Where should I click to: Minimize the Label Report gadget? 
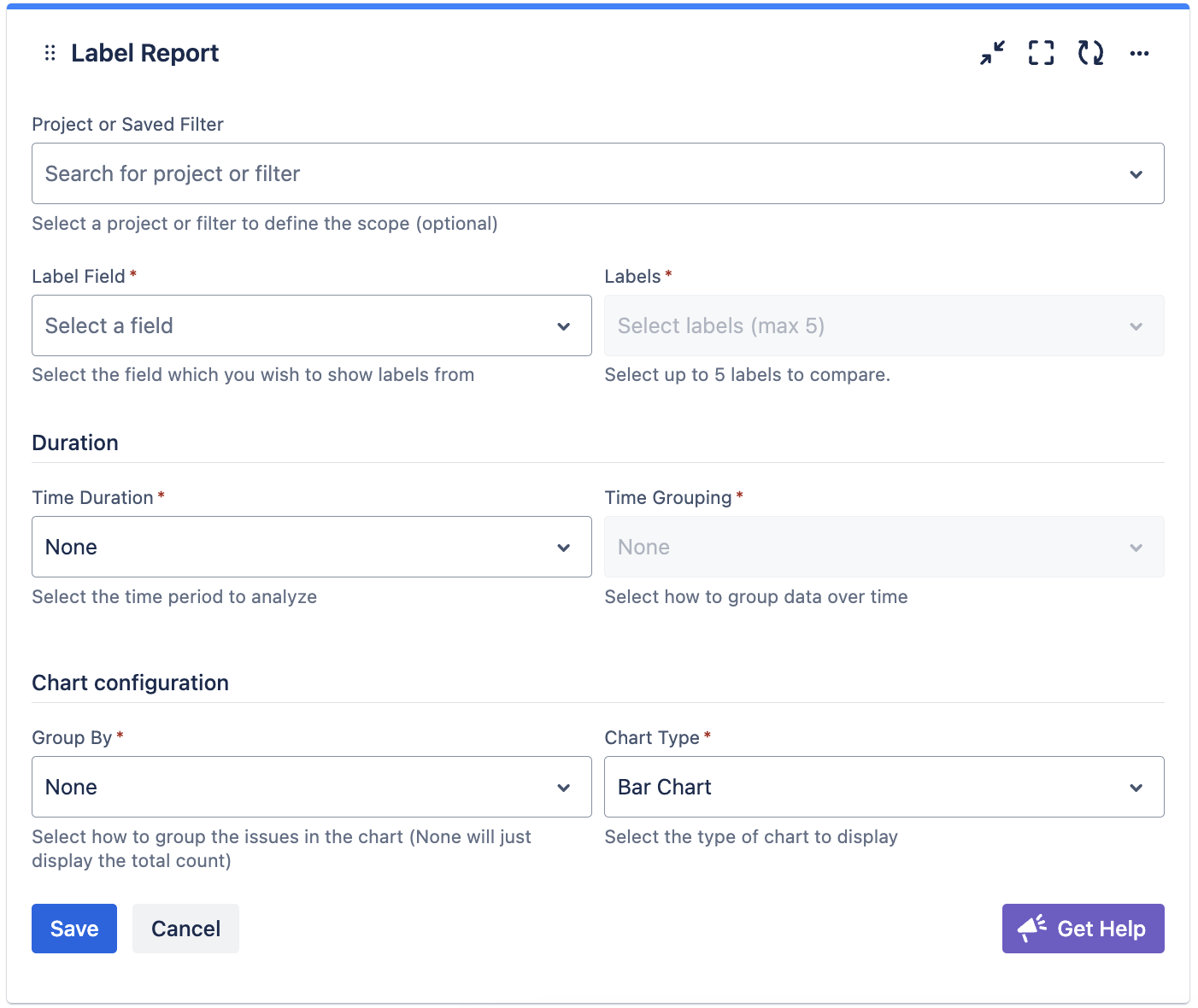pos(992,53)
